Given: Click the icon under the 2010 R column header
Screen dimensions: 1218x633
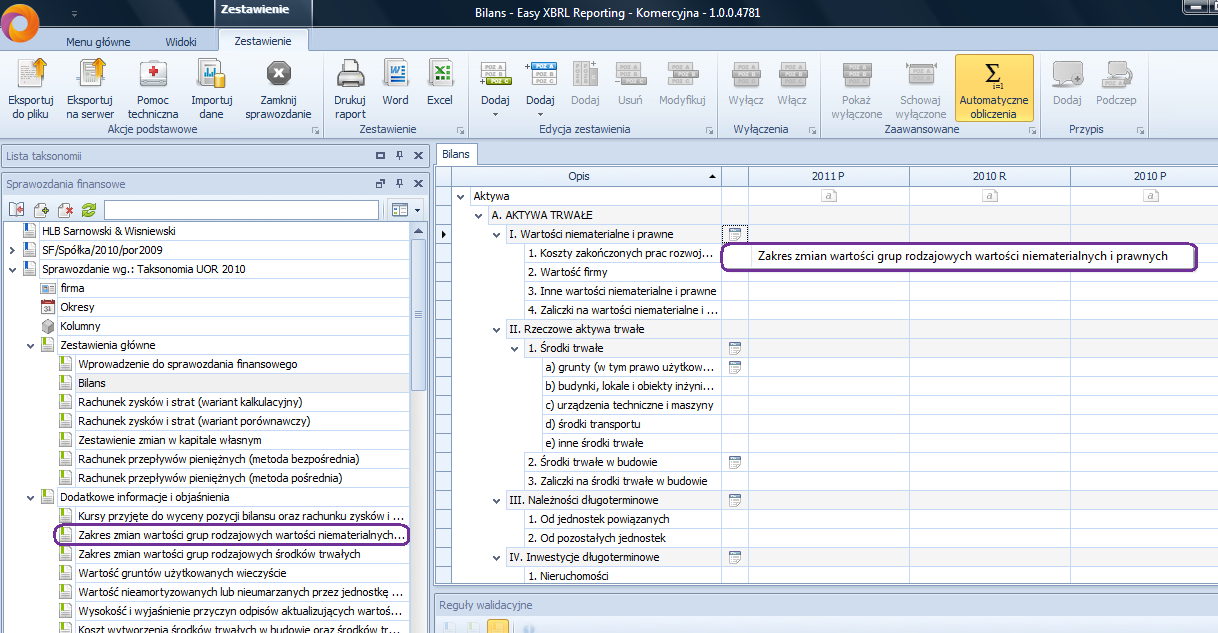Looking at the screenshot, I should (989, 196).
